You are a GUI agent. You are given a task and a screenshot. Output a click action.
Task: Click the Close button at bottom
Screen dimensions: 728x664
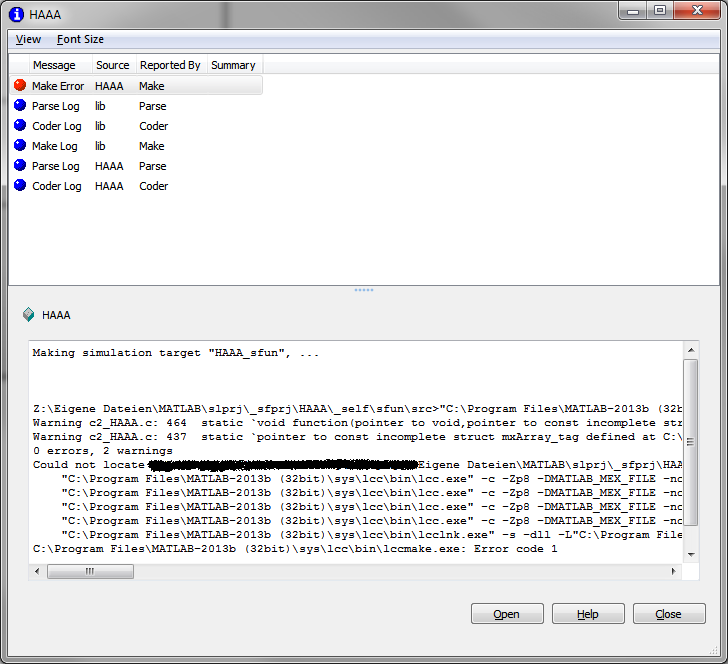click(x=668, y=614)
